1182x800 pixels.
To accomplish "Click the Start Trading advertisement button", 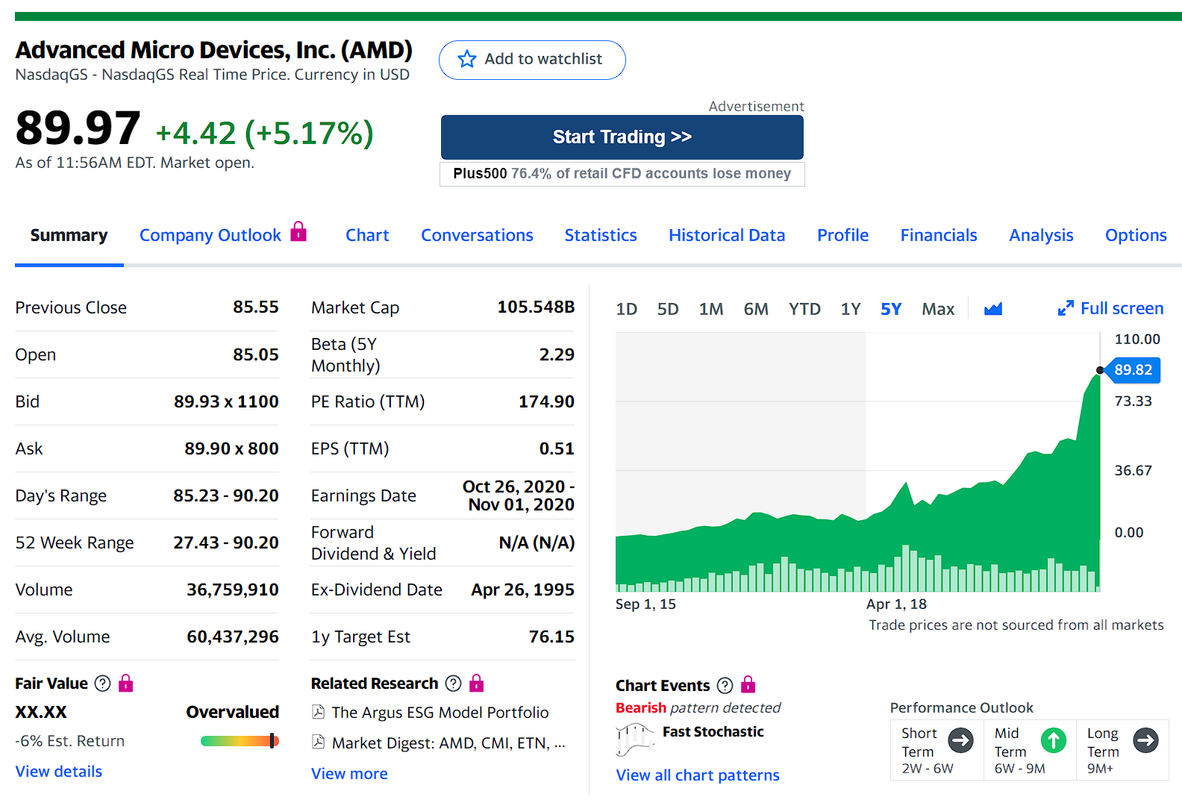I will pyautogui.click(x=622, y=136).
